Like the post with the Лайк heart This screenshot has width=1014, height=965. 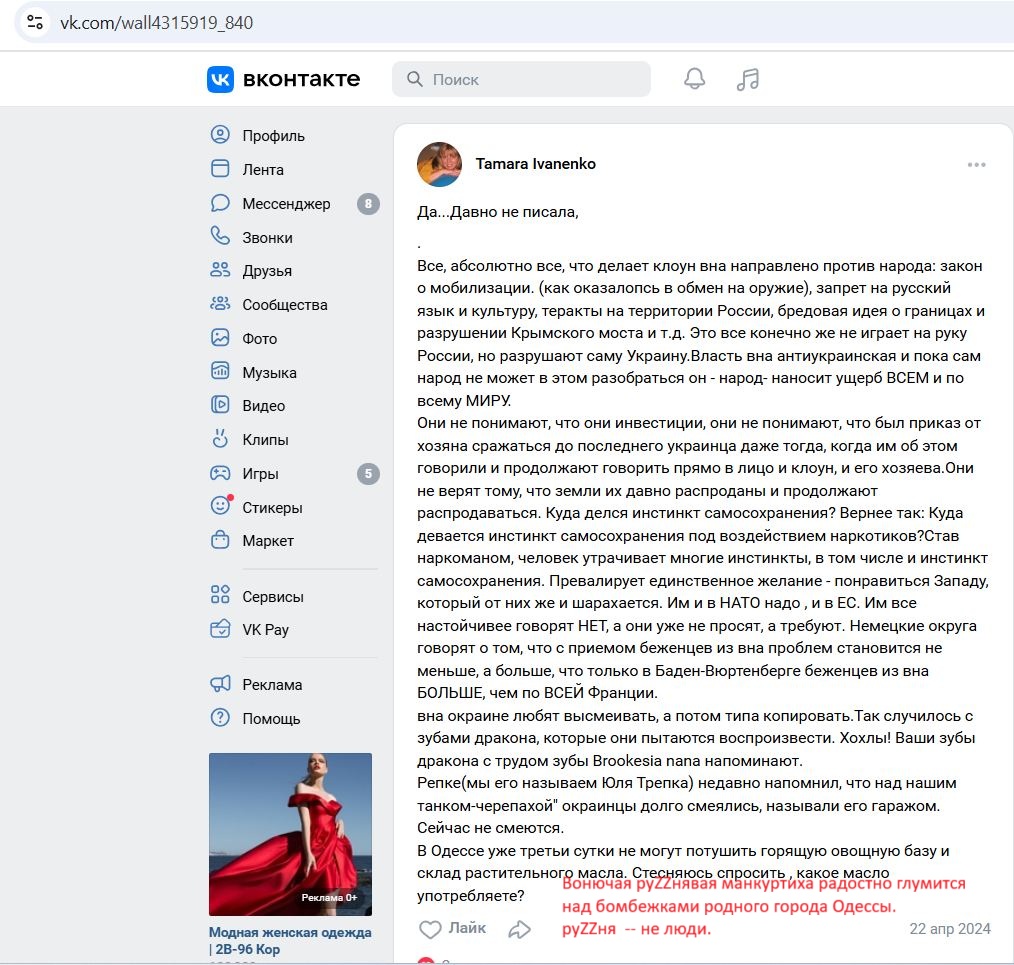pos(452,929)
